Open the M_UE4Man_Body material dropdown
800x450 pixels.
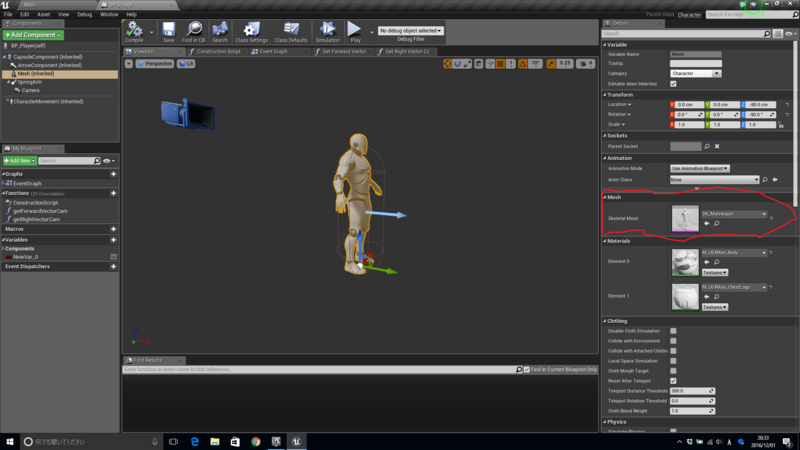click(x=734, y=253)
